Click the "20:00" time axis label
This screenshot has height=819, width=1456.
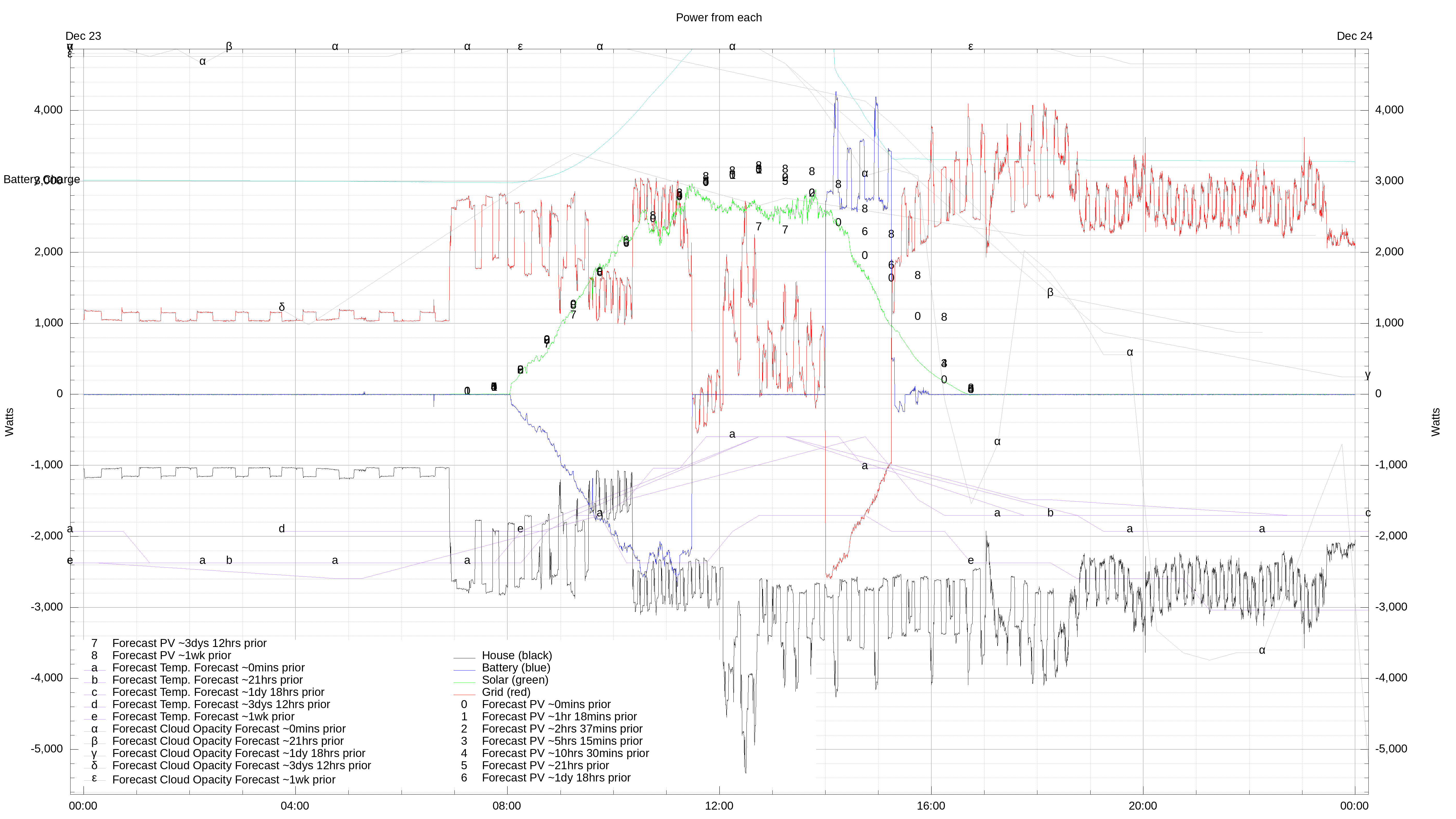tap(1143, 806)
